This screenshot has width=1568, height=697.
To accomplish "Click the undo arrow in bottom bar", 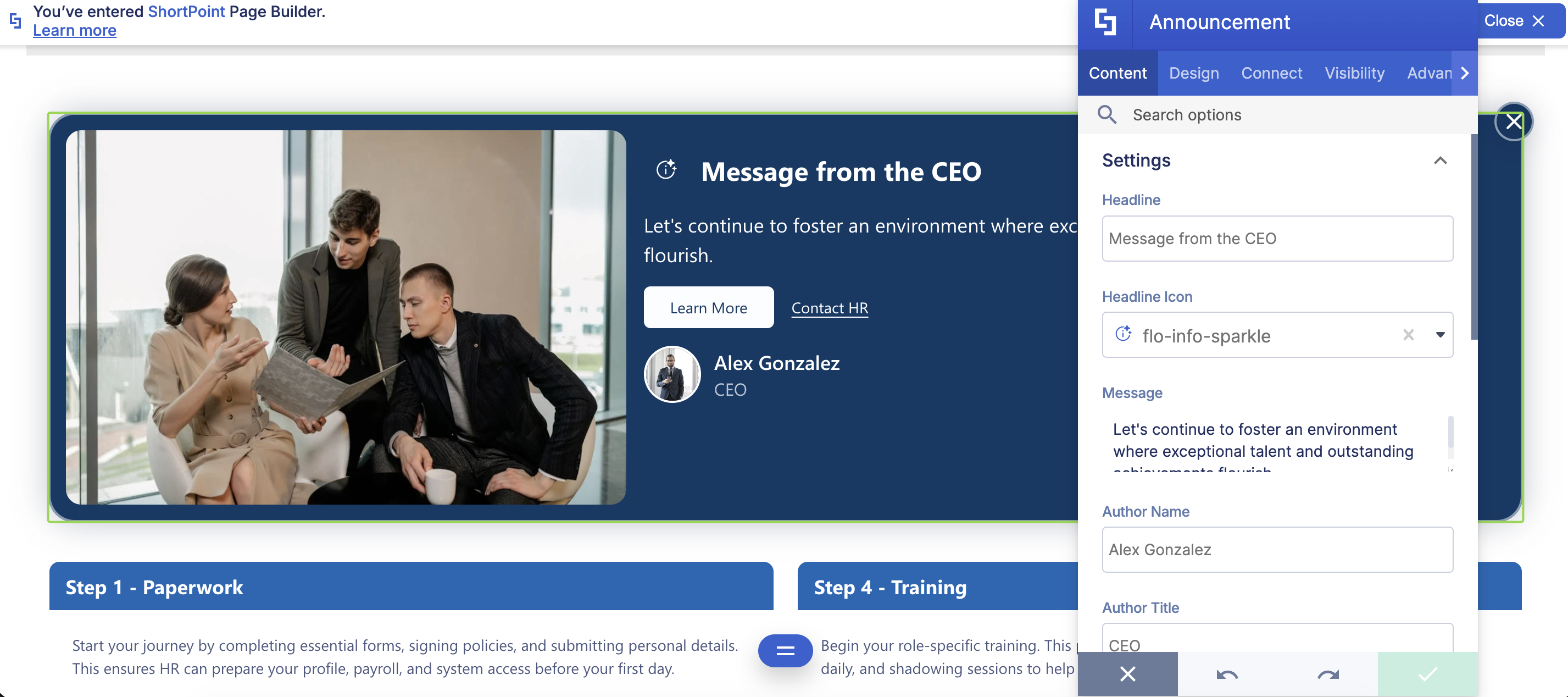I will [1226, 674].
